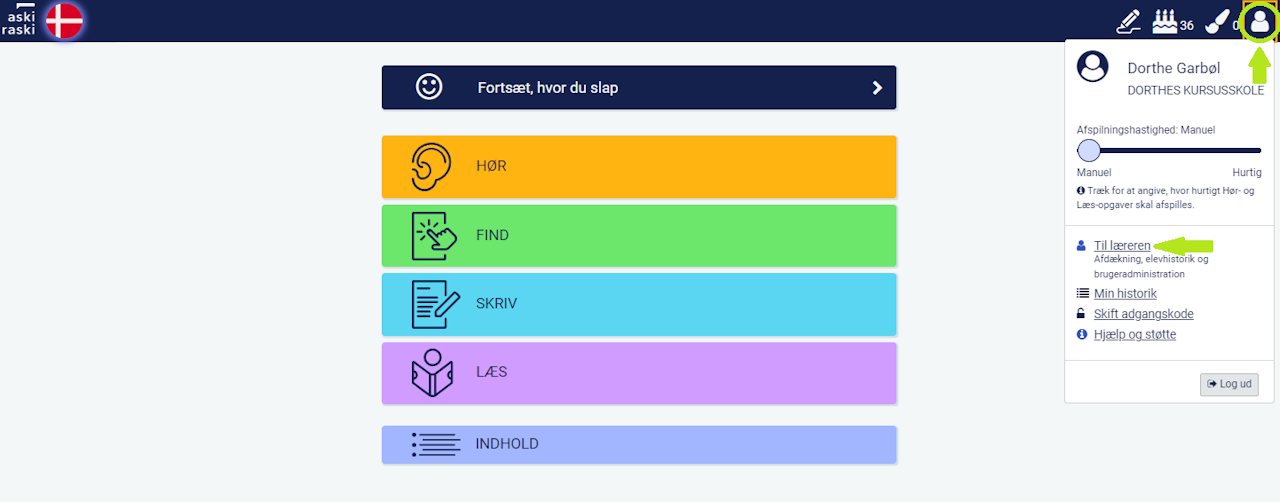This screenshot has width=1280, height=502.
Task: Click the birthday cake points icon
Action: [x=1164, y=21]
